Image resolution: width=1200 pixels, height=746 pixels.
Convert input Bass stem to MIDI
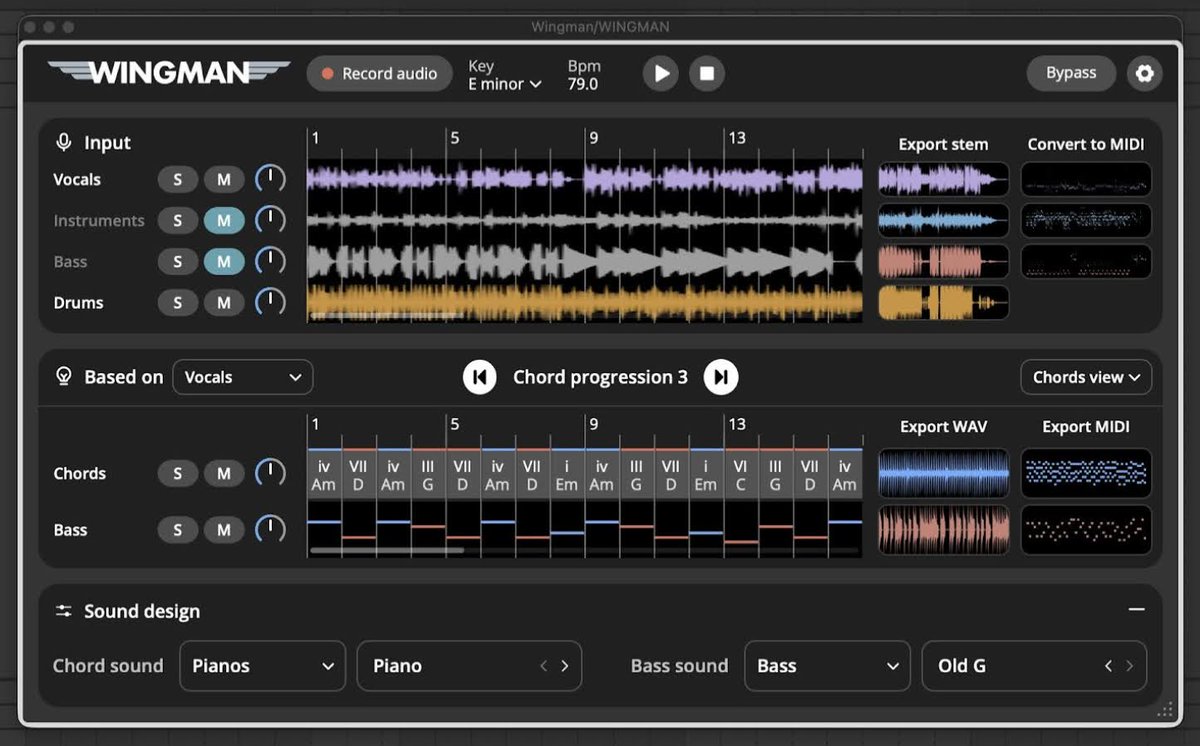point(1086,262)
